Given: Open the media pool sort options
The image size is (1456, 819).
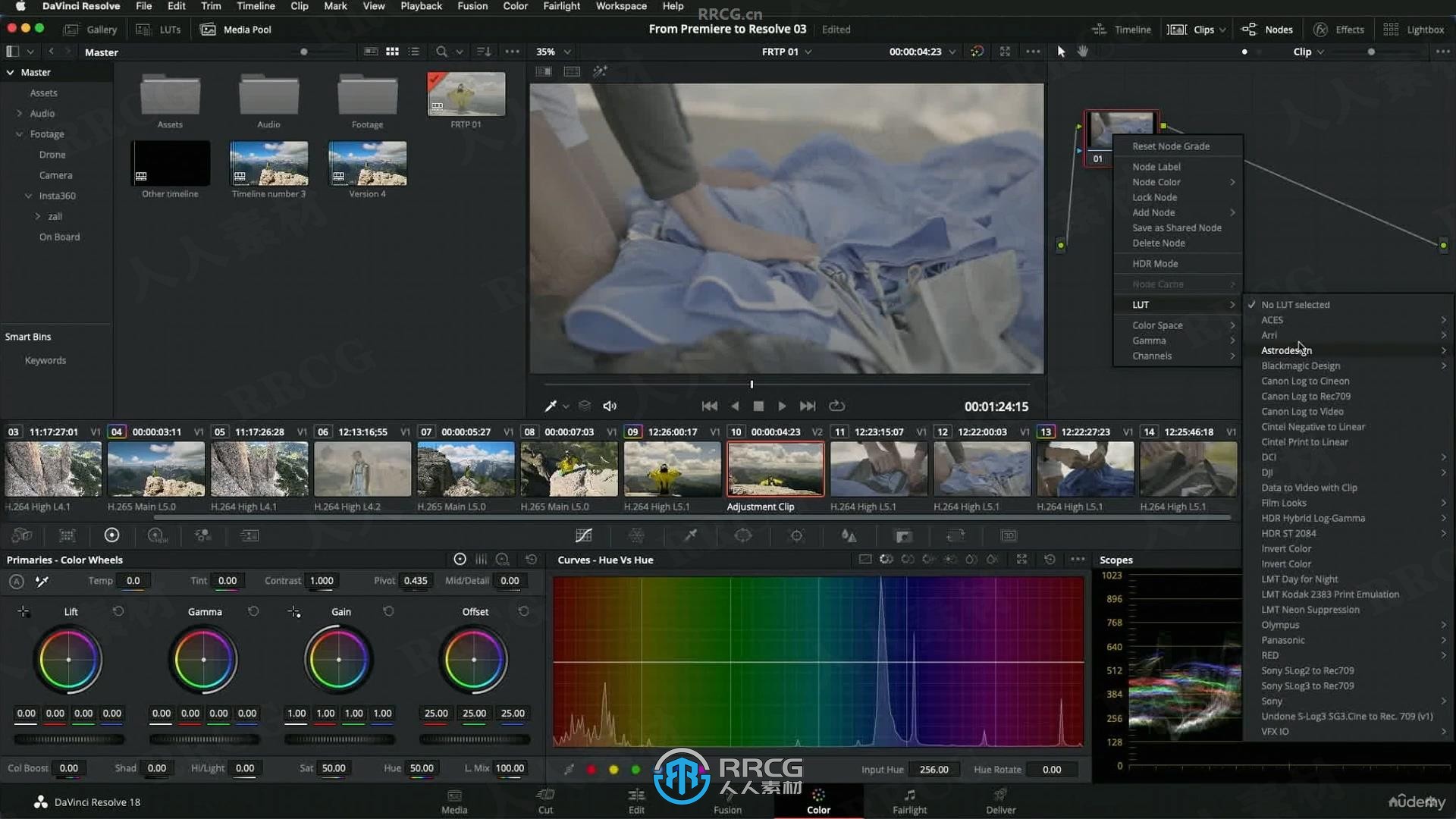Looking at the screenshot, I should click(483, 52).
